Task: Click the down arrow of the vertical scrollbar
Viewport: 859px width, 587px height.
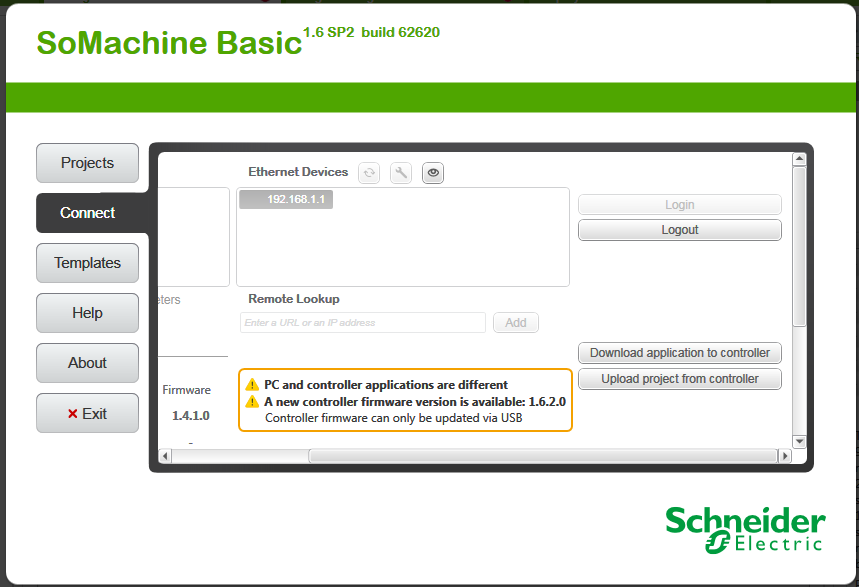Action: point(799,440)
